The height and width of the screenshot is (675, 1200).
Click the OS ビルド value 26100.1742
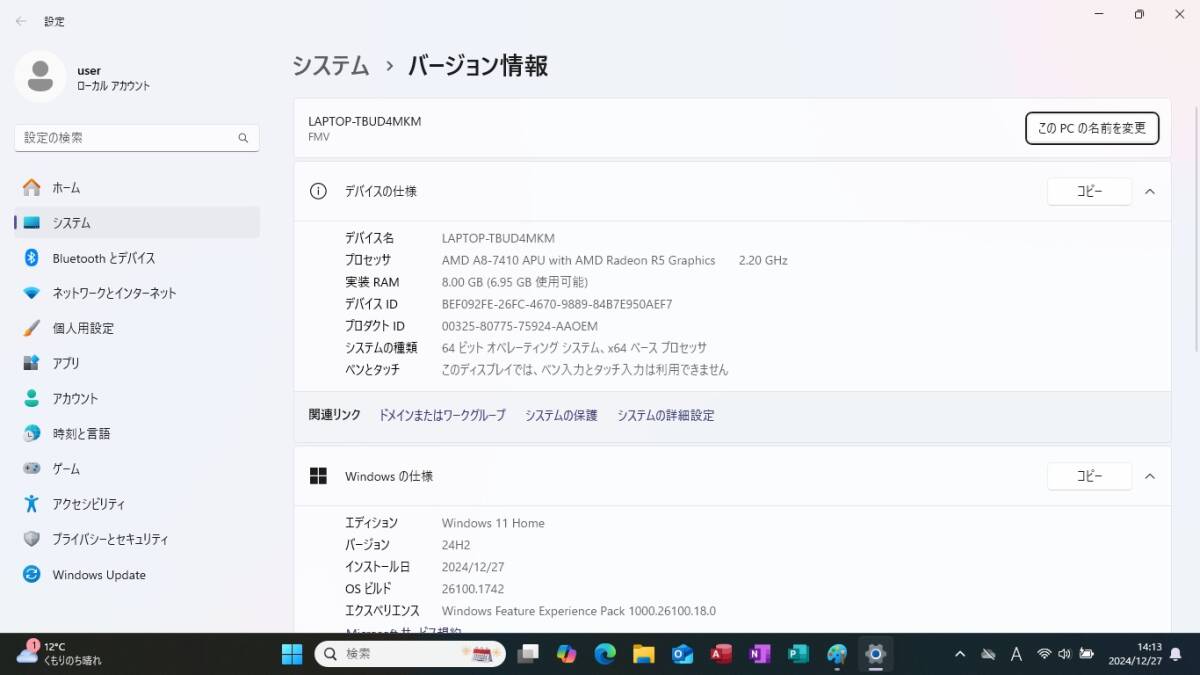click(x=473, y=589)
